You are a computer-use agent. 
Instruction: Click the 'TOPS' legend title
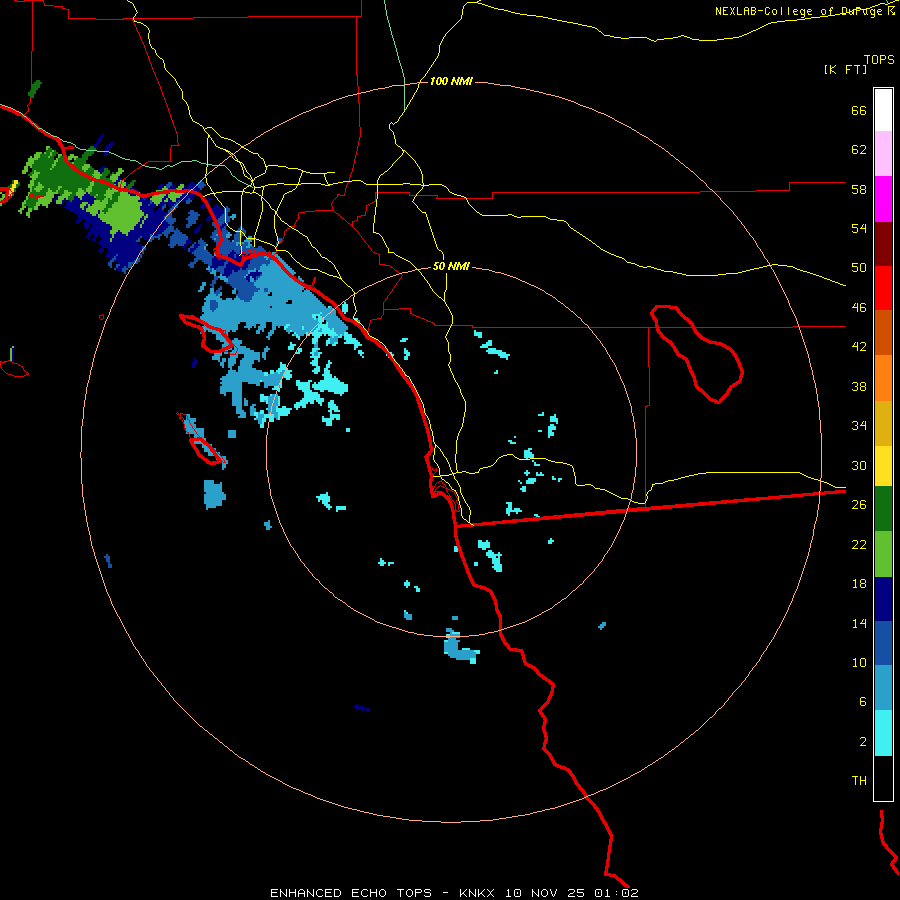tap(879, 59)
